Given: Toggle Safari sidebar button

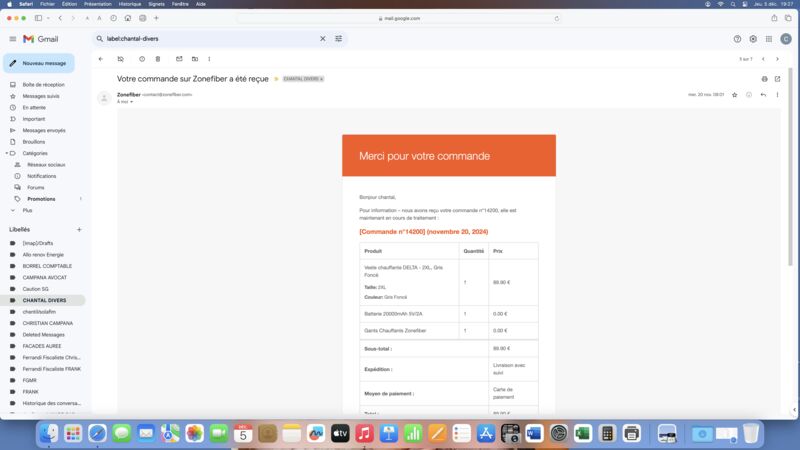Looking at the screenshot, I should click(x=38, y=18).
